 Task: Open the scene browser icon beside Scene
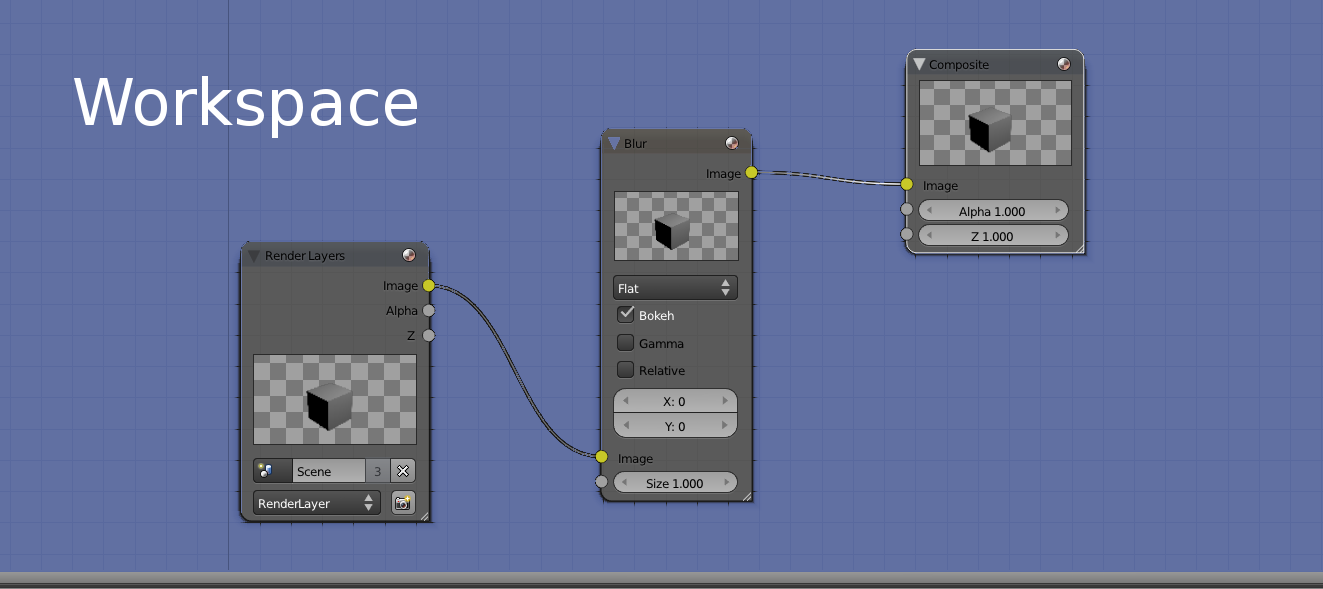[272, 471]
